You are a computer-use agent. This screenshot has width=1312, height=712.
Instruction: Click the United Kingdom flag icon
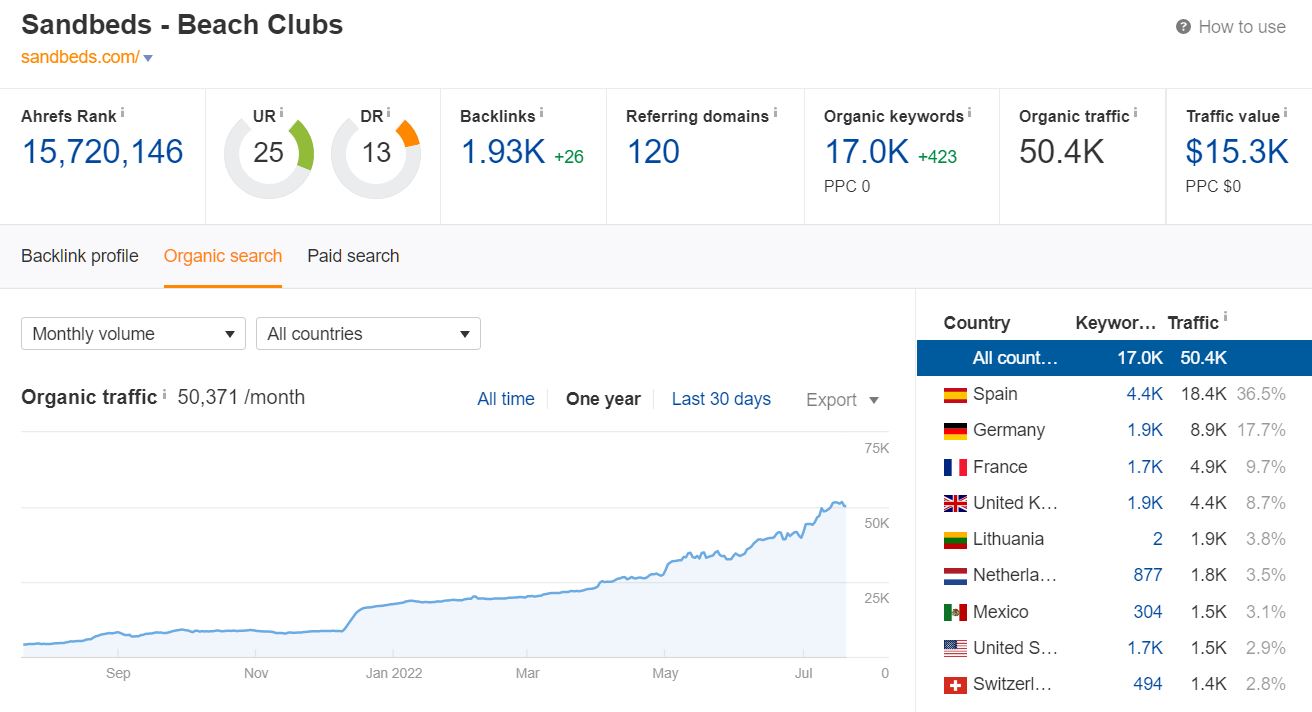tap(955, 504)
